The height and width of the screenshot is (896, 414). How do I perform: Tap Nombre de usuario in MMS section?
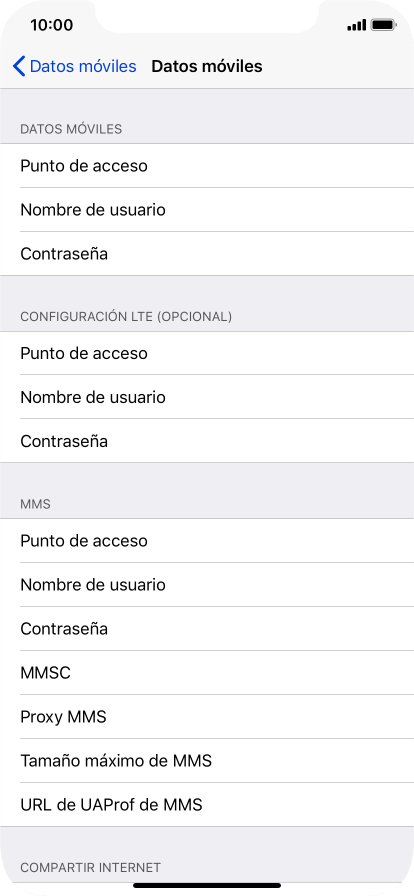point(207,585)
